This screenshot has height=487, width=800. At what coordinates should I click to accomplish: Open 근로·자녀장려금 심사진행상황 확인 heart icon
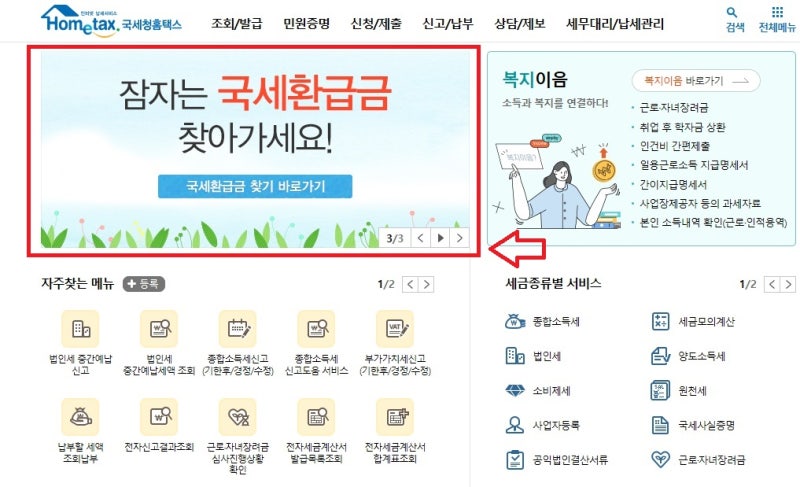(238, 417)
